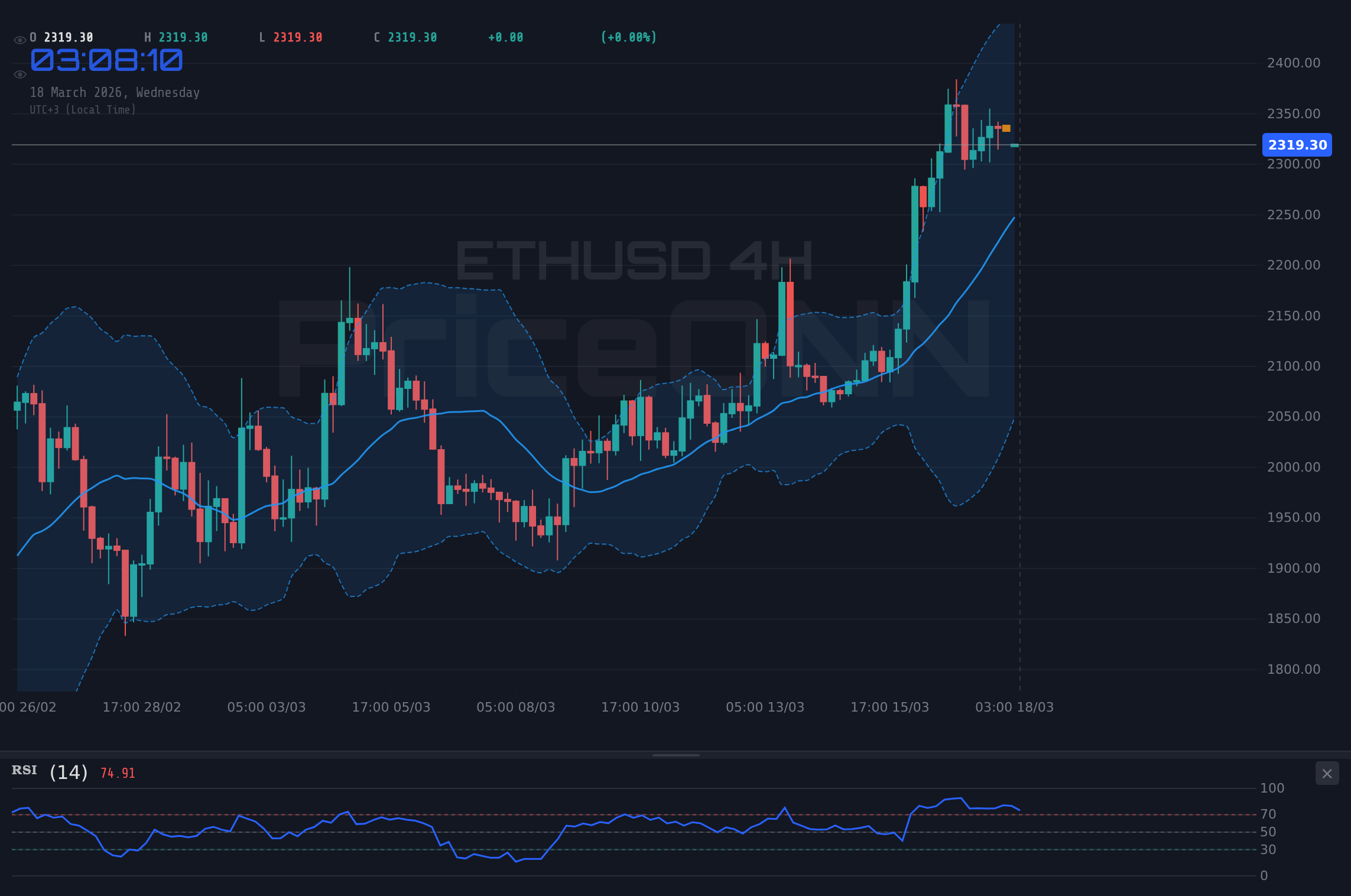Select the RSI reading 74.91

click(117, 772)
